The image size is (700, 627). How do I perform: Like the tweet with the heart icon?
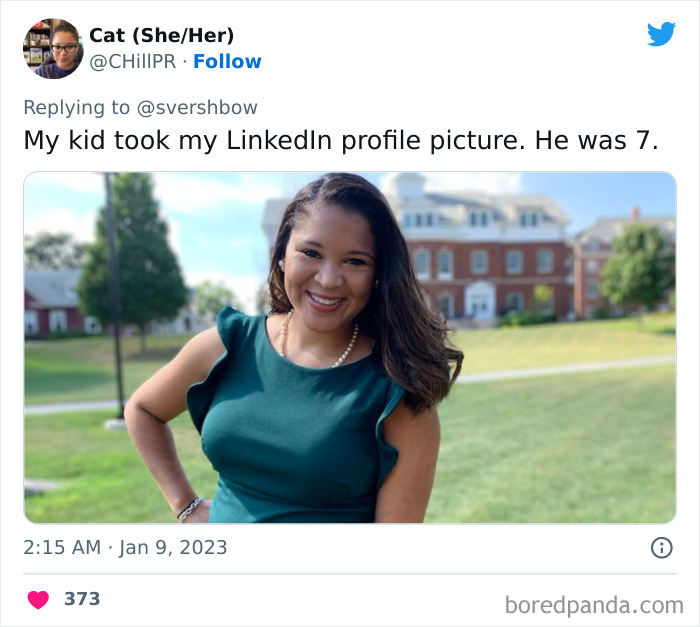[x=38, y=599]
